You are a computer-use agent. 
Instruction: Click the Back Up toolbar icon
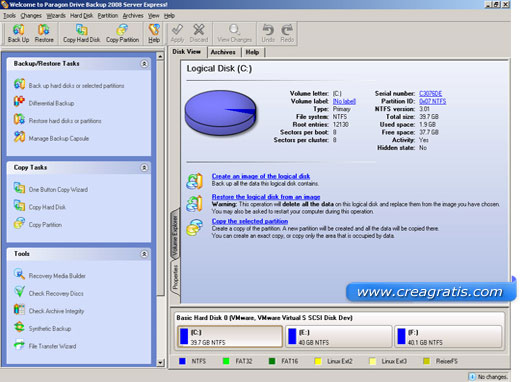19,30
